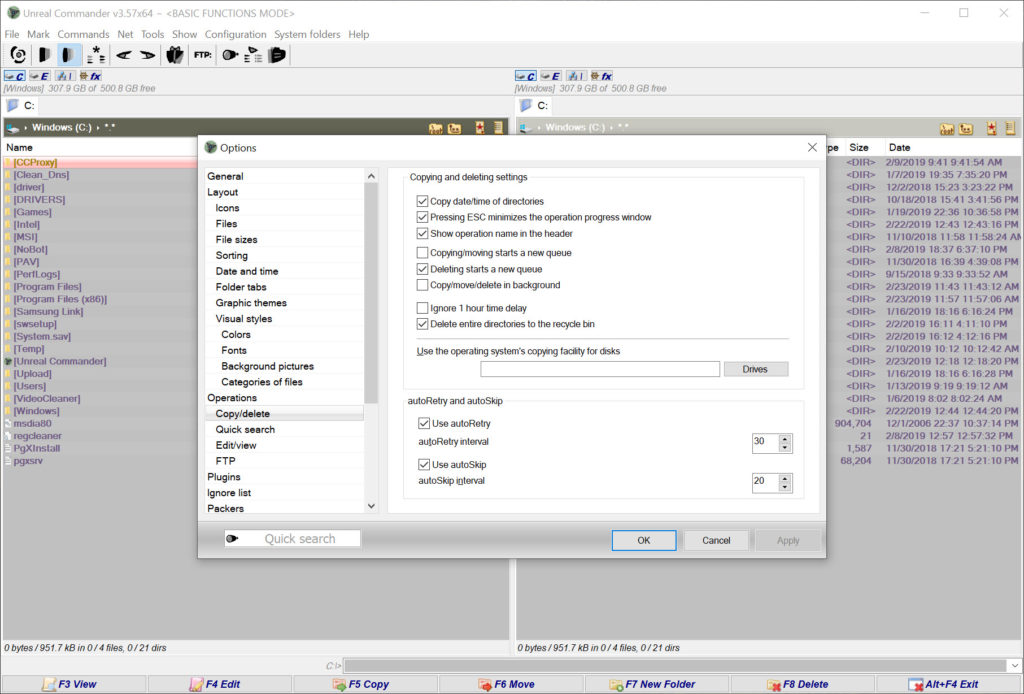Screen dimensions: 1024x694
Task: Go to root folder in left panel path bar
Action: [436, 128]
